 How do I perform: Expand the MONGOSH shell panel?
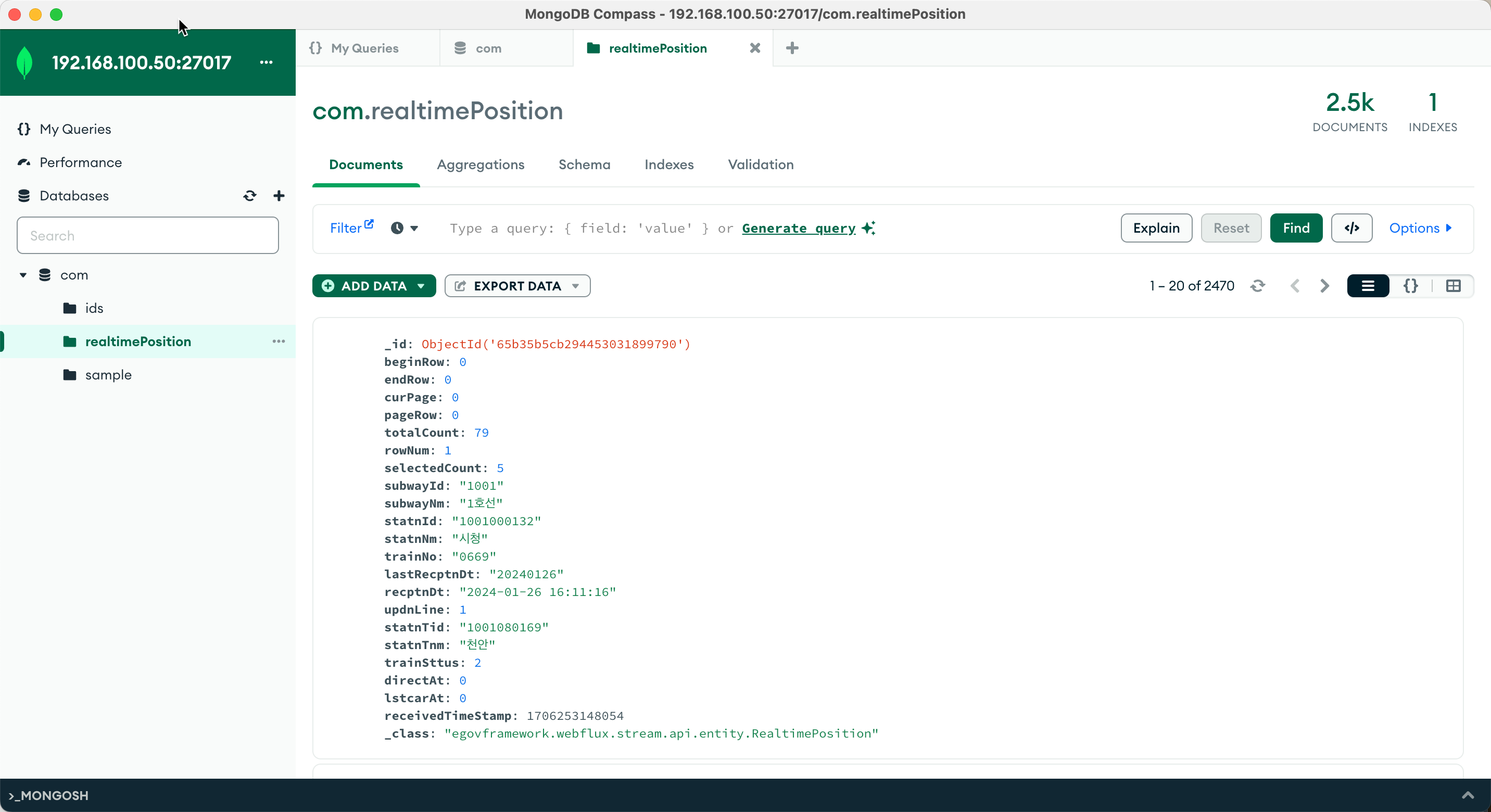(x=1468, y=795)
